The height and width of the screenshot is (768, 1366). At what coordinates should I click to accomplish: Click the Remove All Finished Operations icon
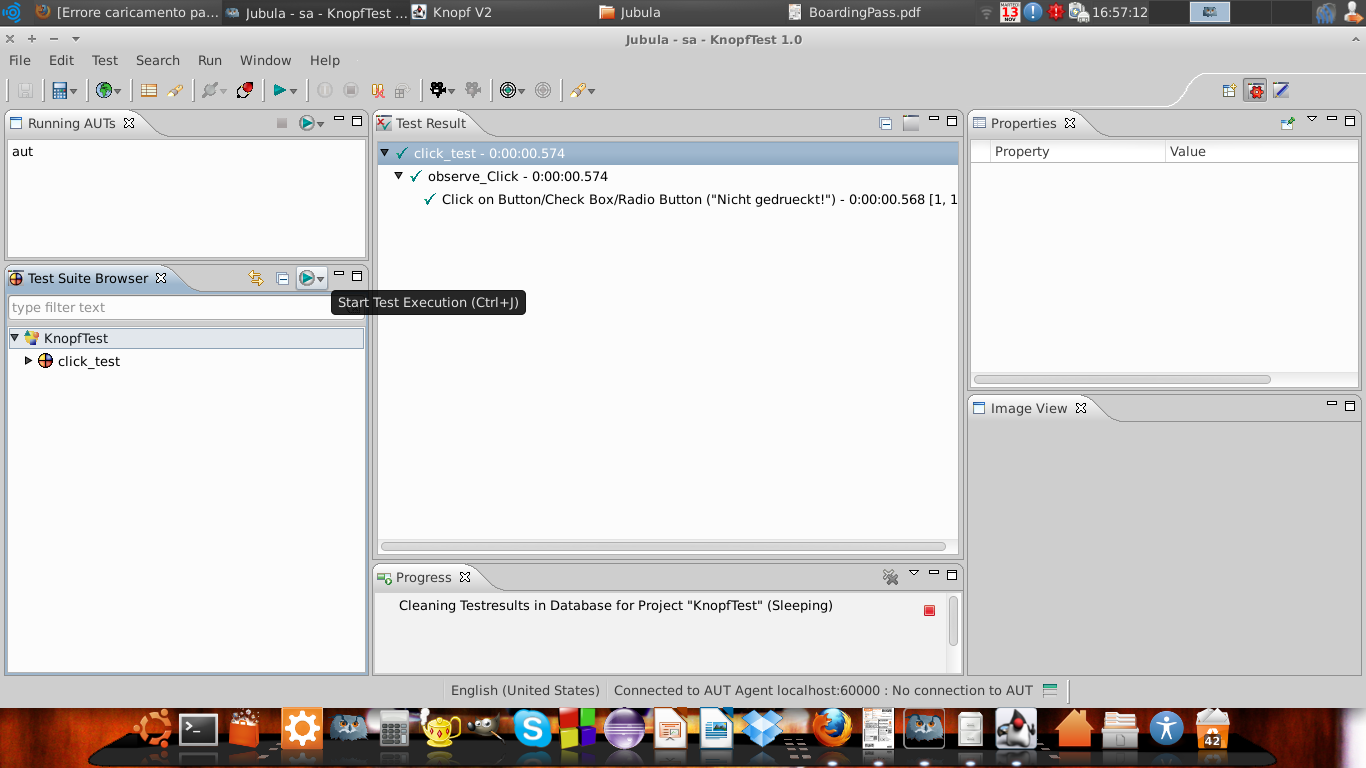point(890,577)
